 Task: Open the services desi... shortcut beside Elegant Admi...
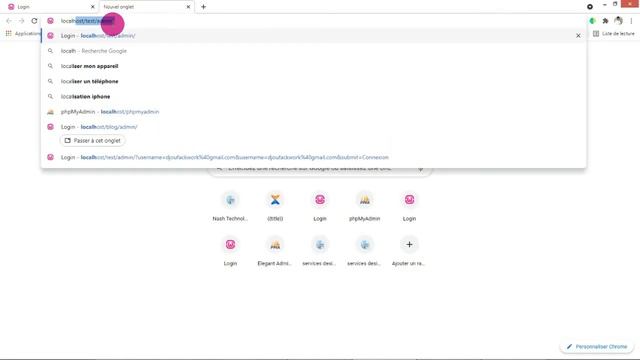(320, 251)
